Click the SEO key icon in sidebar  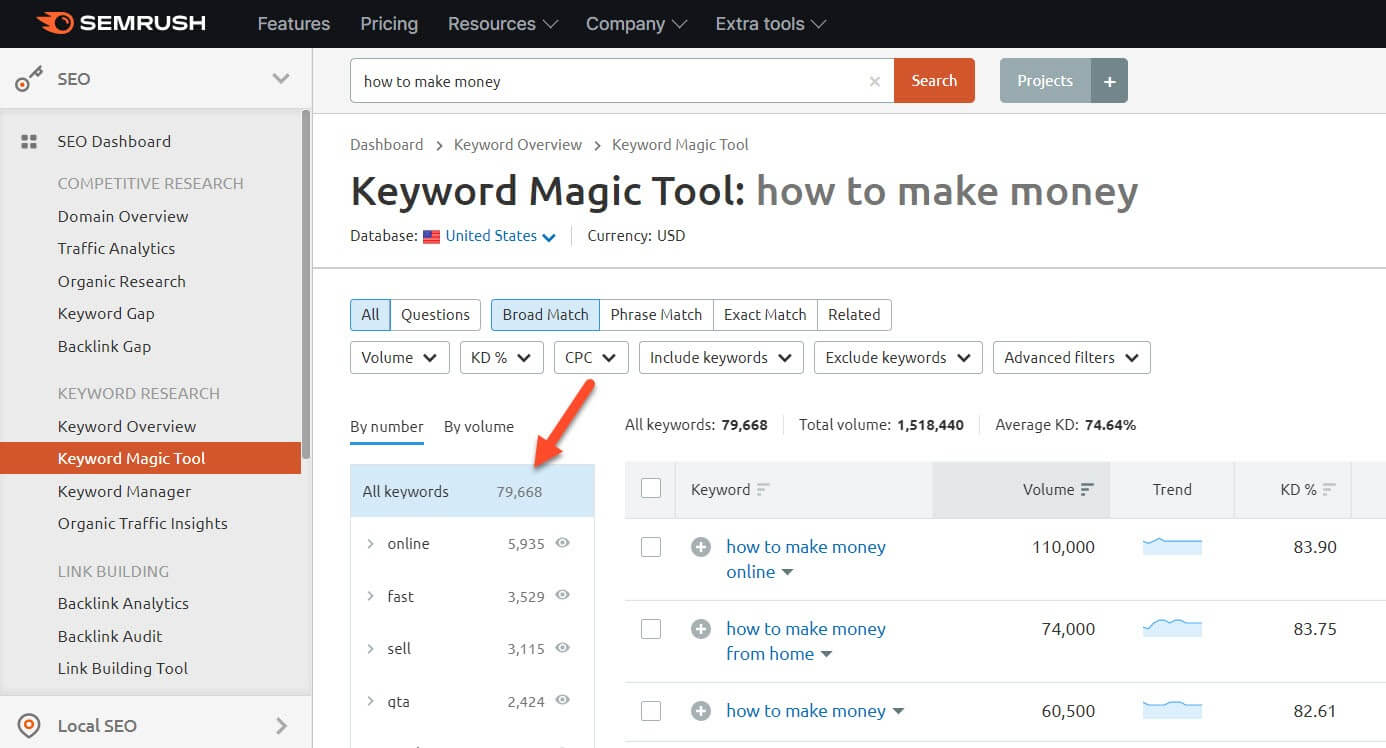(29, 79)
